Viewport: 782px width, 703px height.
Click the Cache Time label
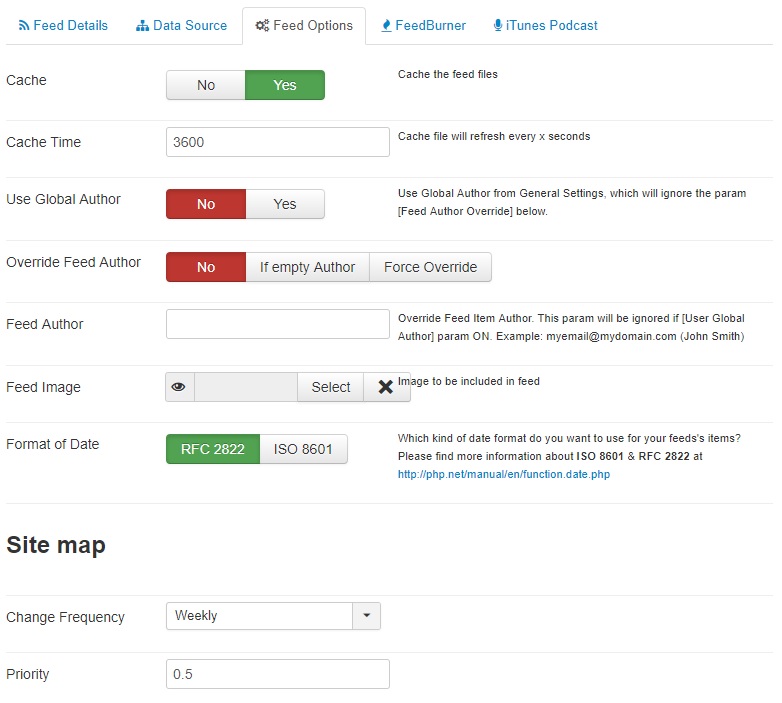(43, 142)
